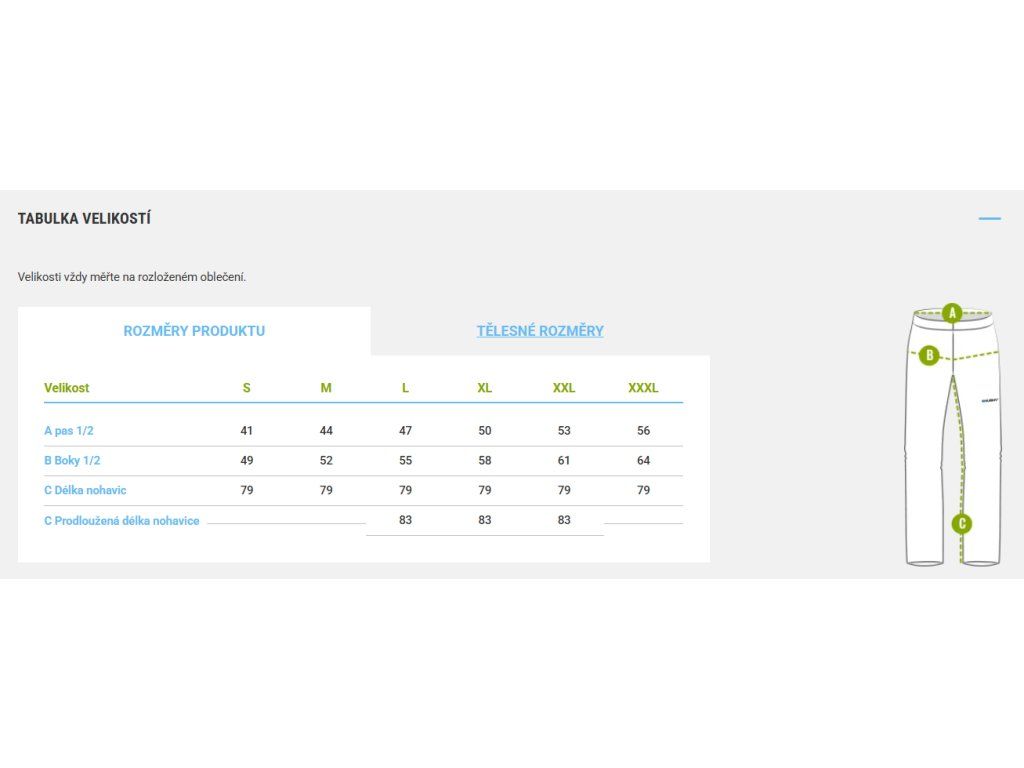Click extended leg length 83 for size XXL
1024x768 pixels.
(x=564, y=520)
